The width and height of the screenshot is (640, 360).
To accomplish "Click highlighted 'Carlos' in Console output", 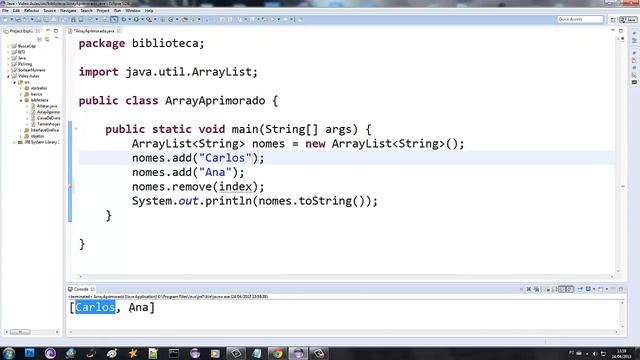I will [95, 307].
